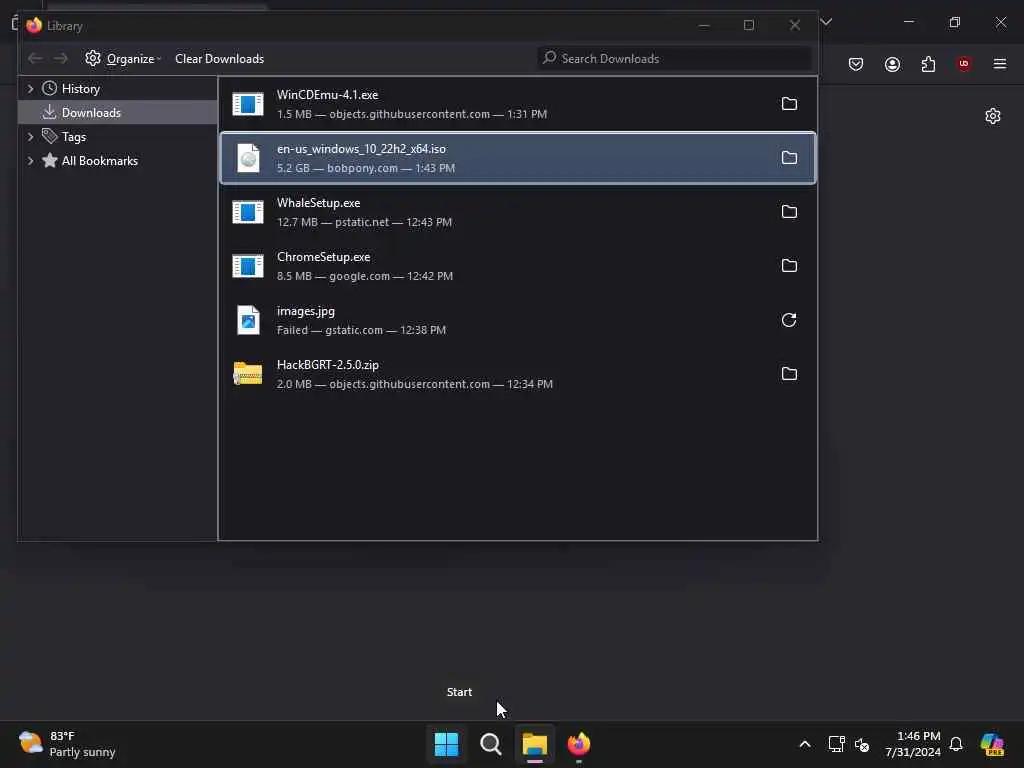
Task: Open Firefox list all tabs chevron
Action: 826,22
